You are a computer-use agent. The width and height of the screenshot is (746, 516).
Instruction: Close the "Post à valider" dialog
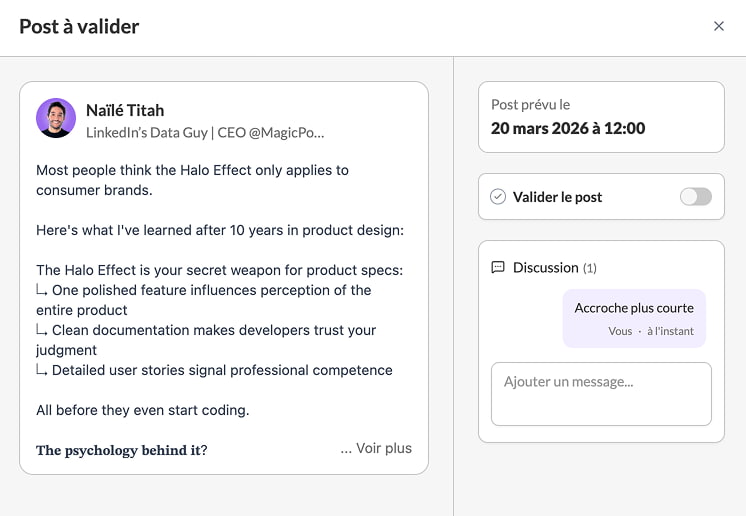(x=718, y=26)
